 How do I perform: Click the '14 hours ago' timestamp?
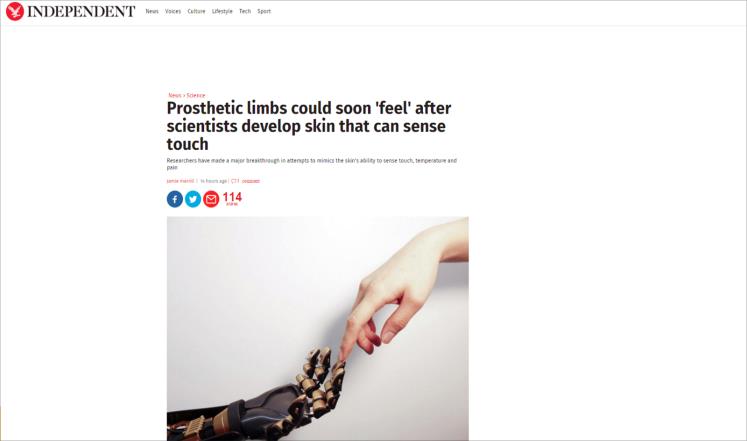[213, 181]
